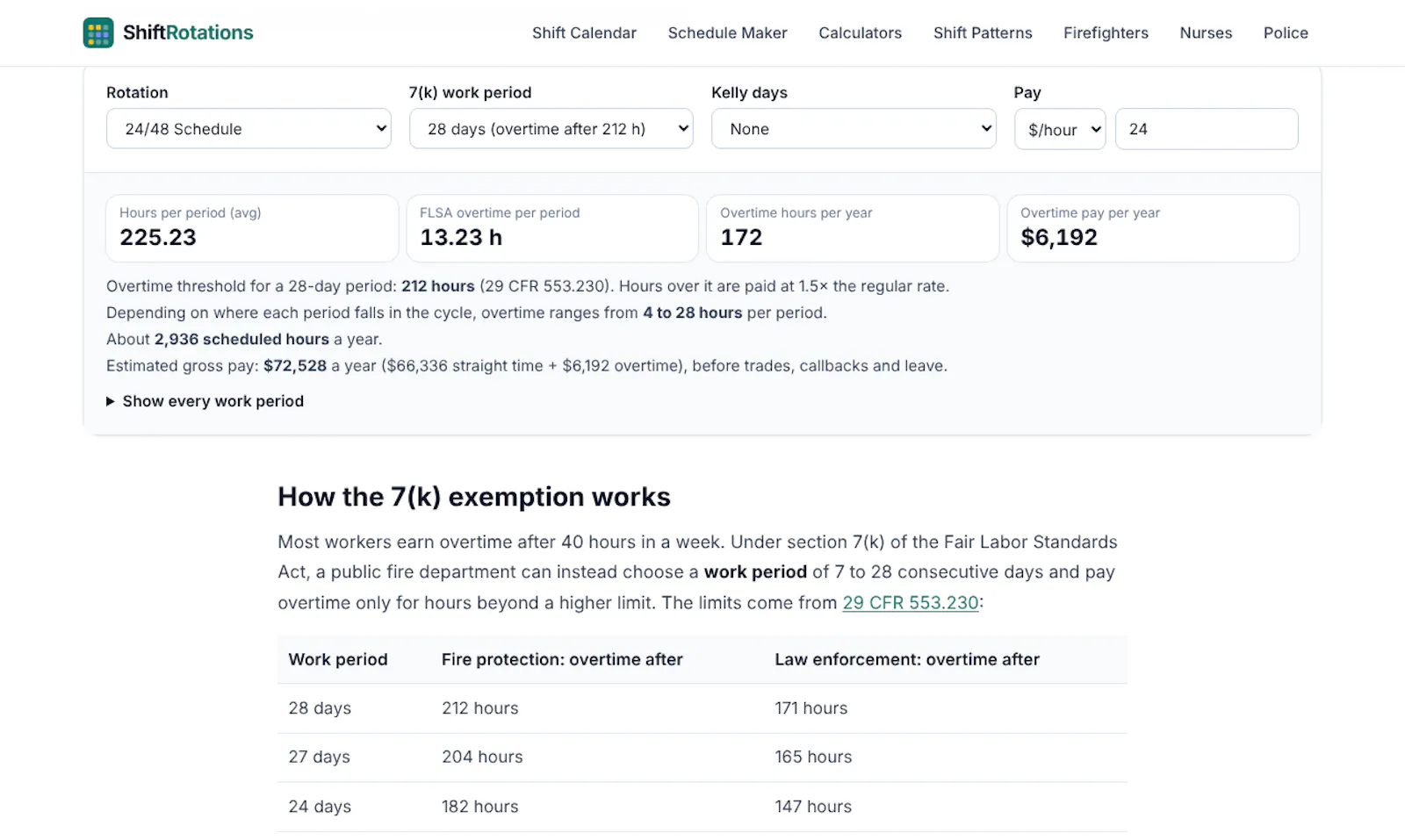Image resolution: width=1405 pixels, height=840 pixels.
Task: Click the 2,936 scheduled hours text
Action: coord(241,340)
